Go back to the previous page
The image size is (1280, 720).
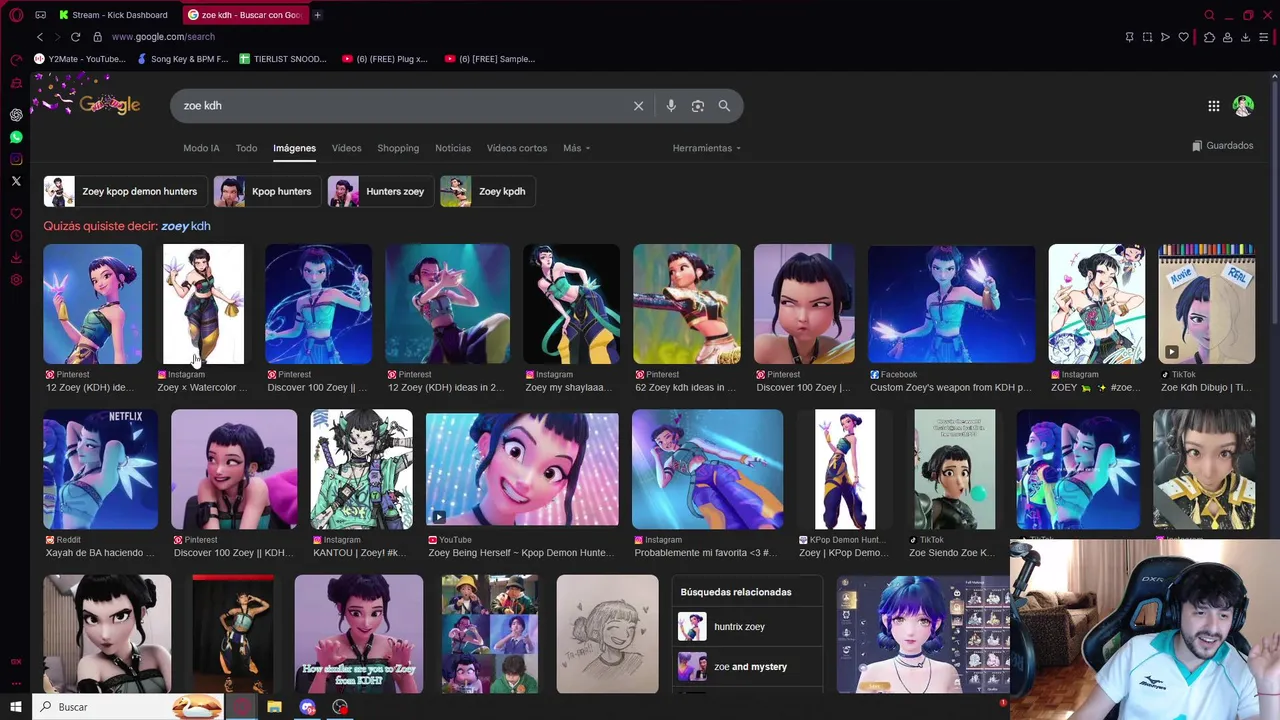[40, 37]
